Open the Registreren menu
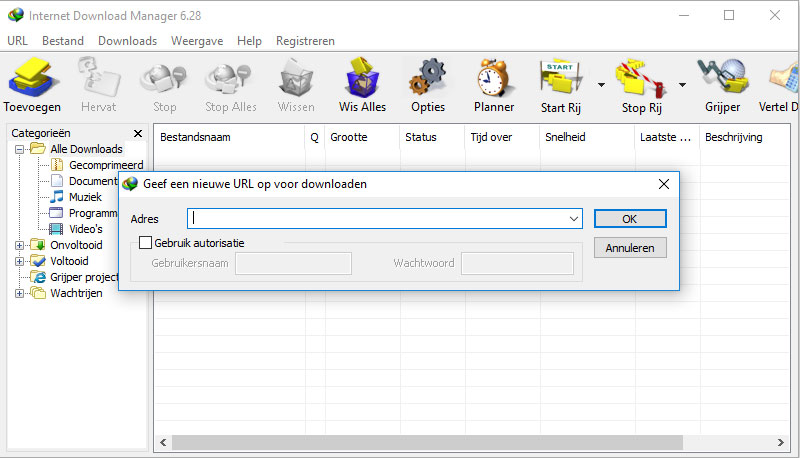The image size is (800, 458). coord(305,41)
